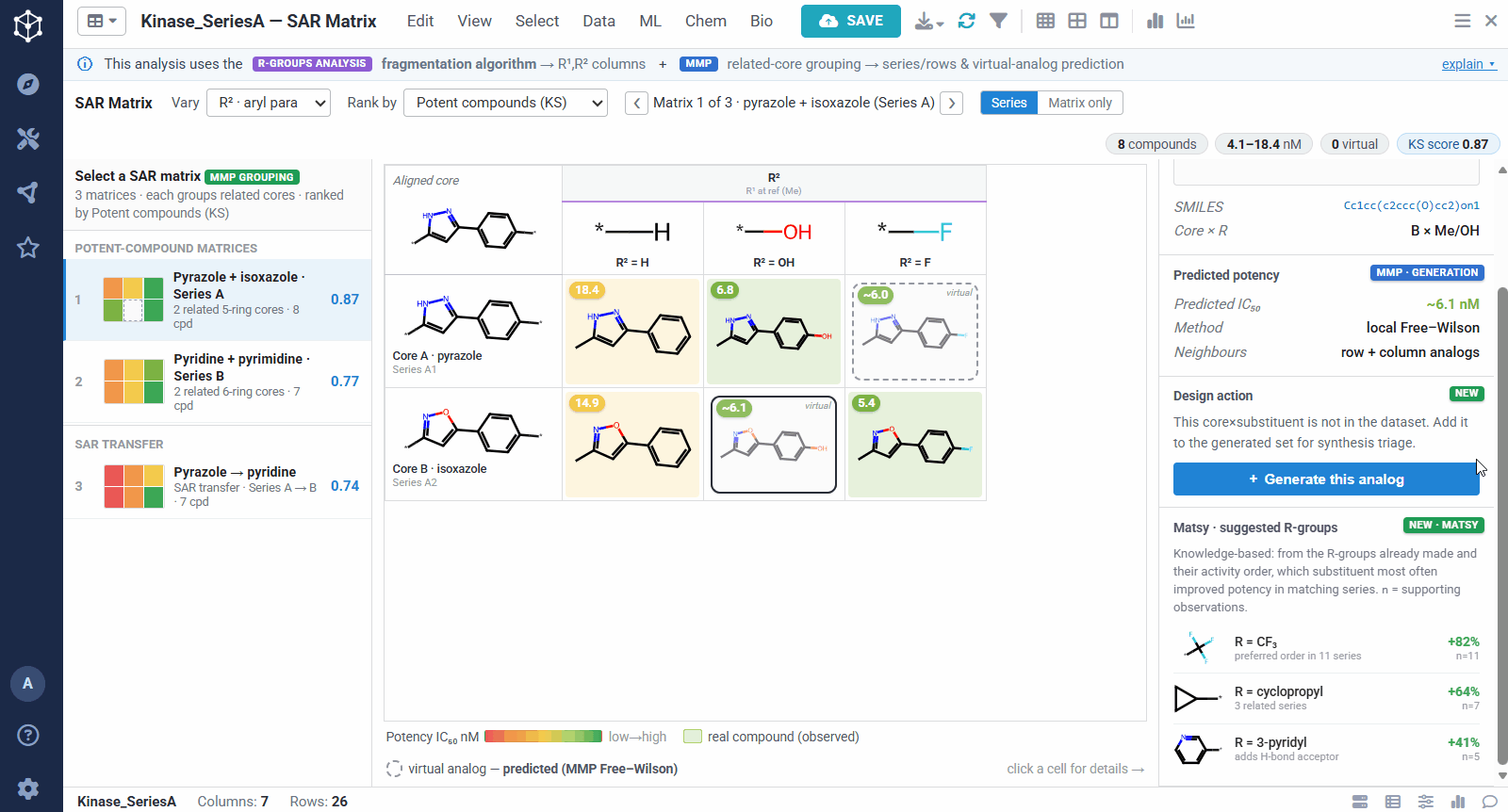The height and width of the screenshot is (812, 1508).
Task: Open settings gear in sidebar
Action: (x=28, y=788)
